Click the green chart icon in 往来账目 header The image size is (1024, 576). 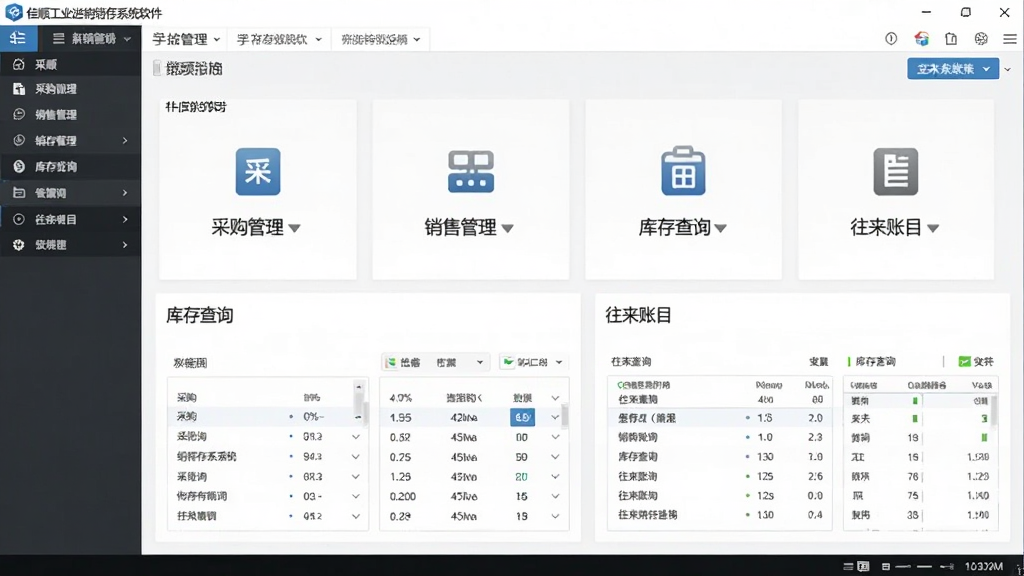965,361
